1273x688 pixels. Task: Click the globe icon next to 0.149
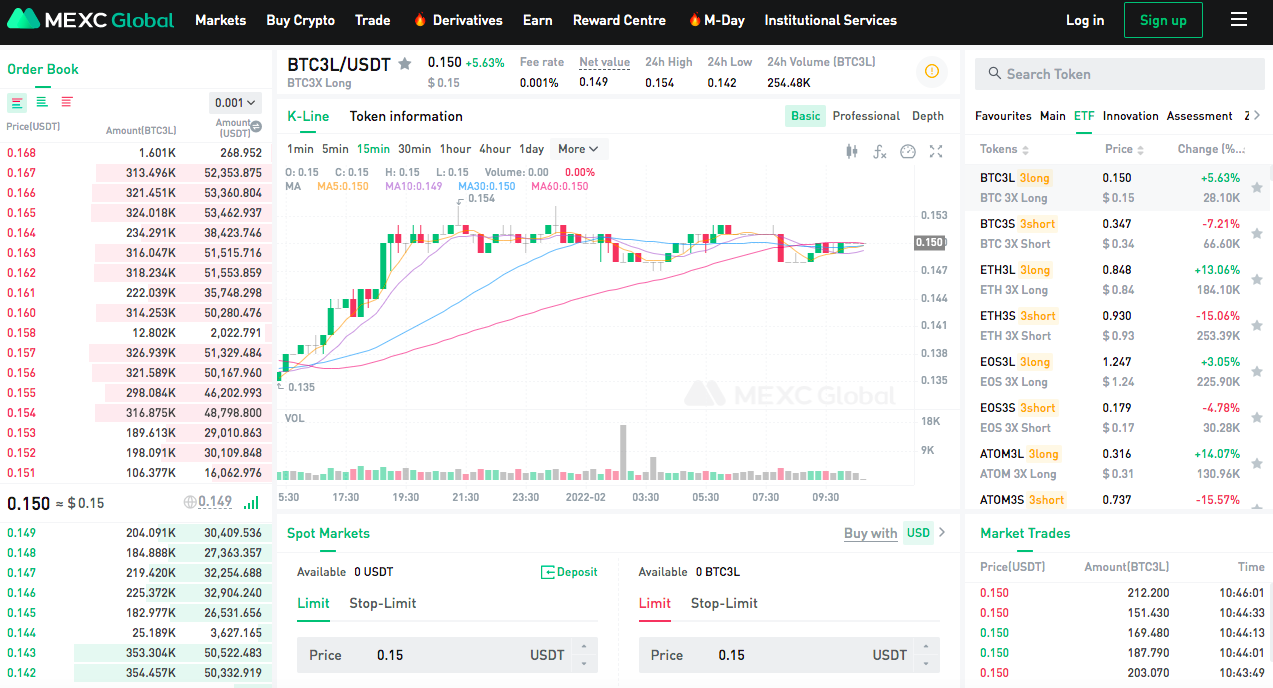click(190, 503)
